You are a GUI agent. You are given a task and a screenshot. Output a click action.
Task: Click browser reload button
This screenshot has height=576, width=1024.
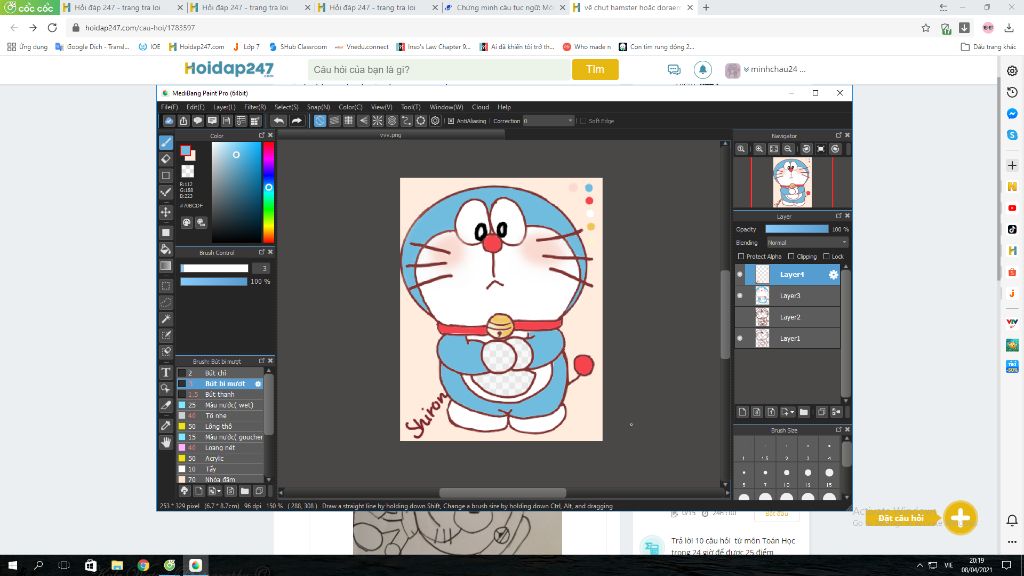[52, 27]
